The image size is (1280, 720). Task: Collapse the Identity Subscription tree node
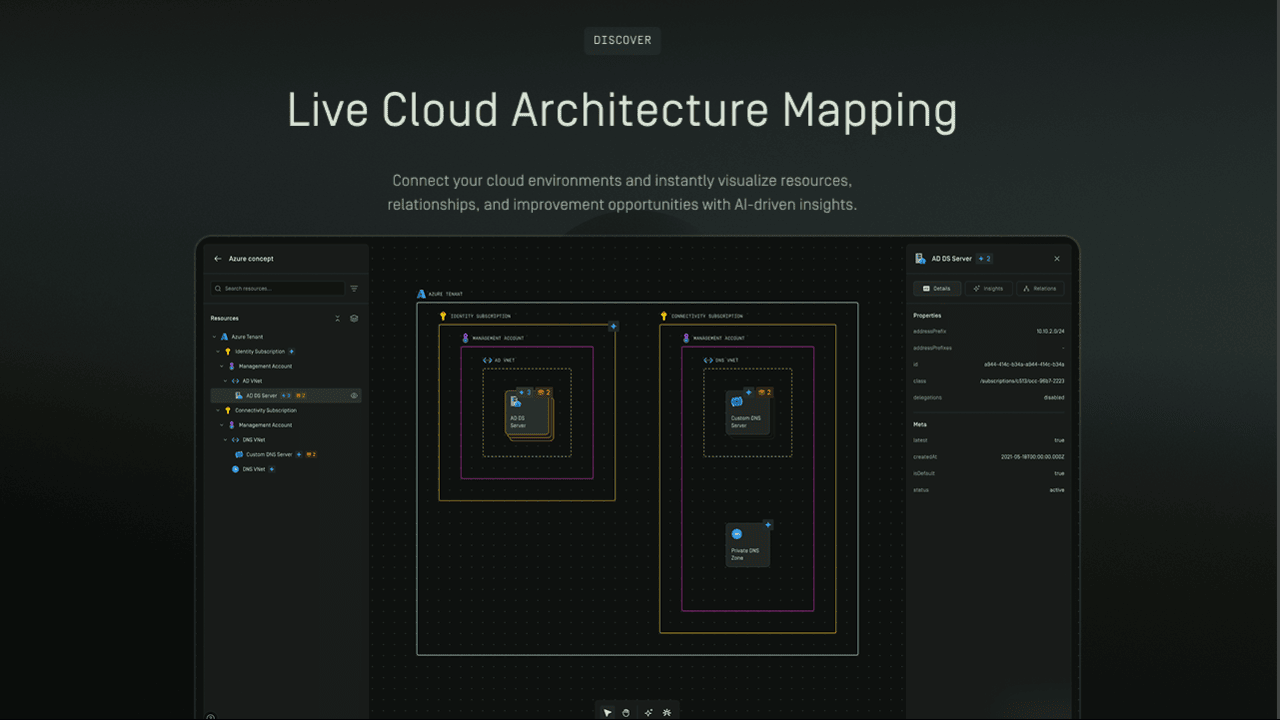219,352
